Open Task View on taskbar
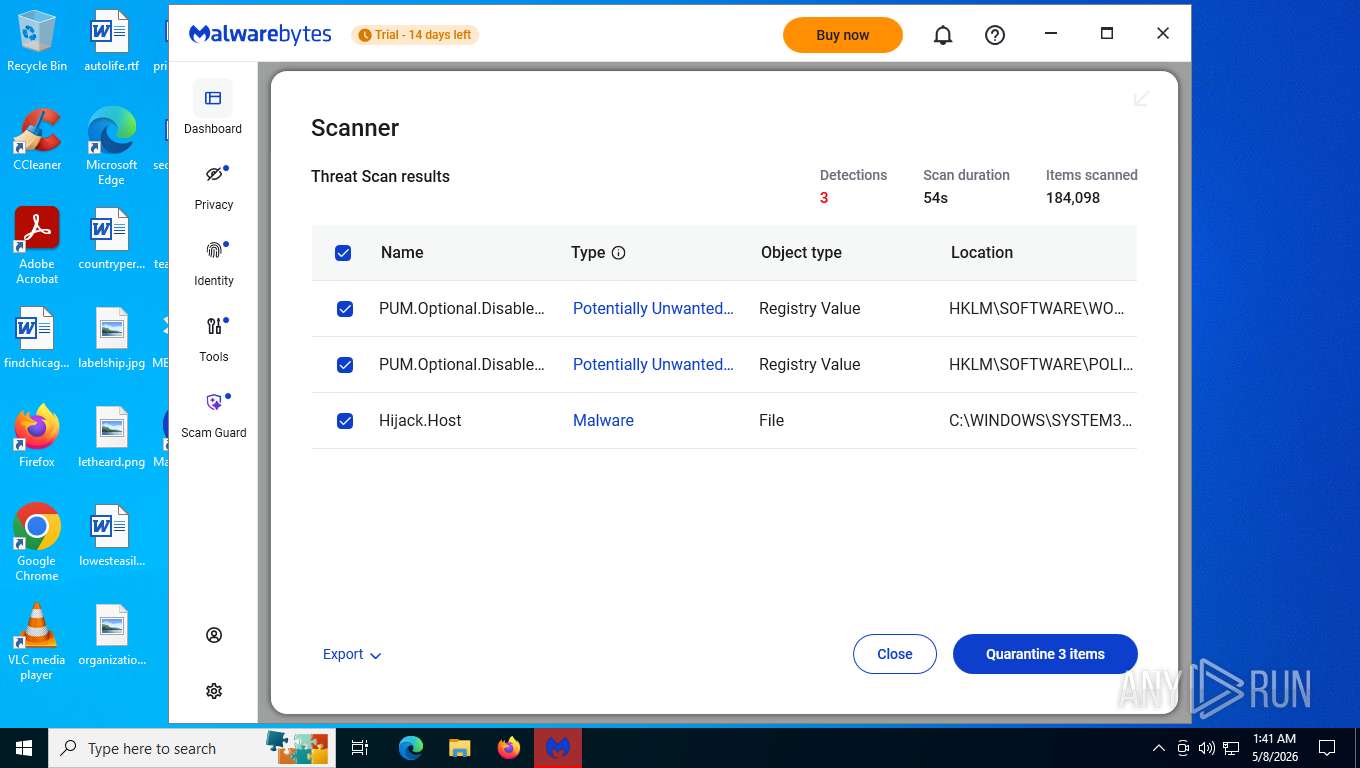The image size is (1360, 768). coord(360,748)
